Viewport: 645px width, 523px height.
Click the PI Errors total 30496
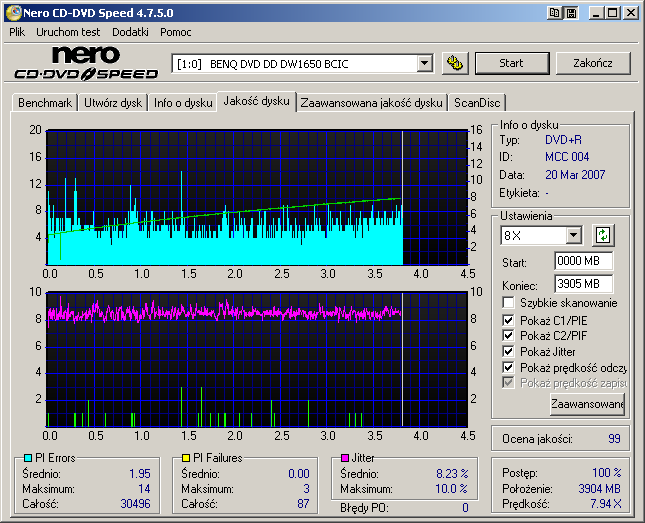[135, 504]
